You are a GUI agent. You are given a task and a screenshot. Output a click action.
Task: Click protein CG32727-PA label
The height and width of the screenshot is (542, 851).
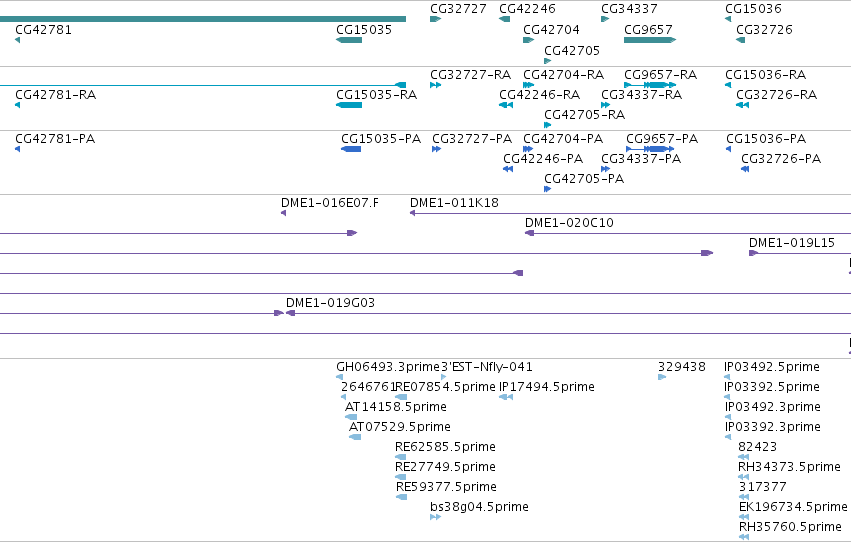(x=472, y=138)
